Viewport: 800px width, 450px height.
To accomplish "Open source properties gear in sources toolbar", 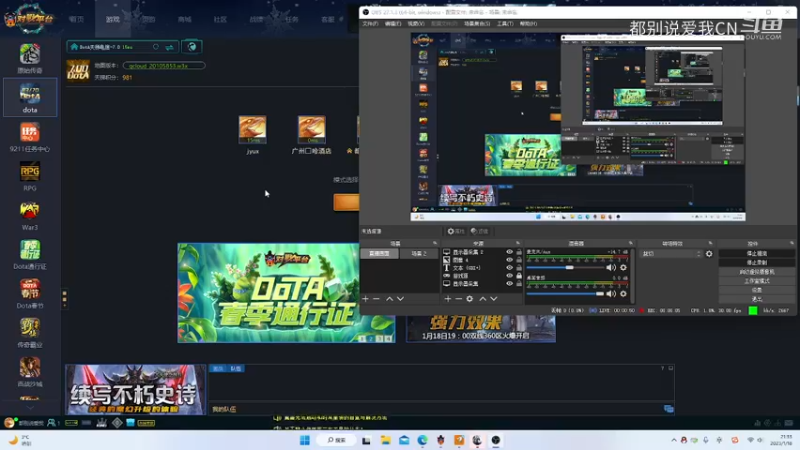I will [470, 298].
